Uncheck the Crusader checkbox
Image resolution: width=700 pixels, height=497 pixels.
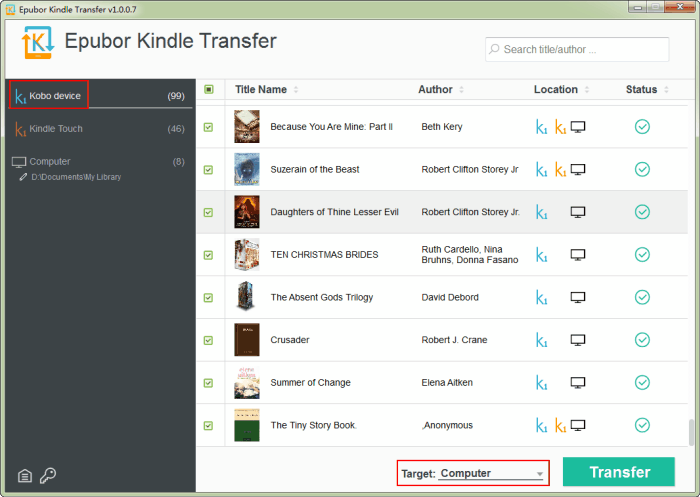click(208, 341)
